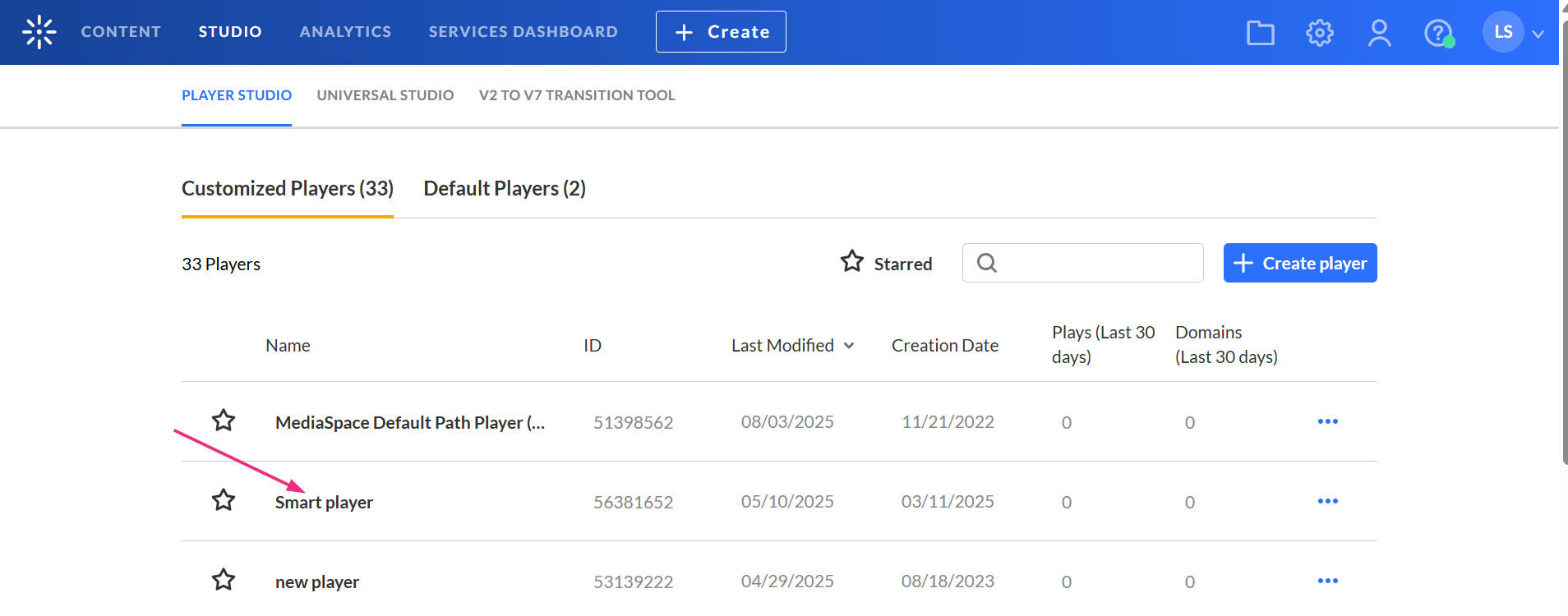Click creation date 11/21/2022
The image size is (1568, 616).
pos(948,422)
